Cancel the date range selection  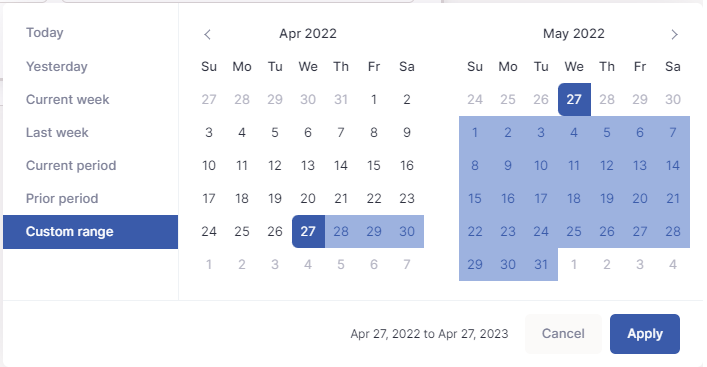click(x=563, y=334)
